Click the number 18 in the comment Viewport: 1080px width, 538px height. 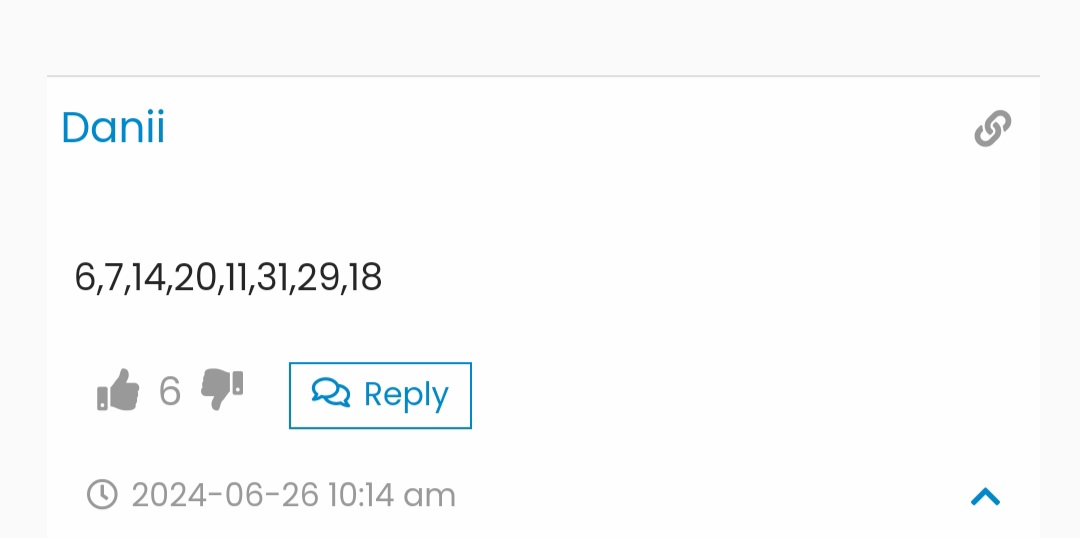[366, 277]
